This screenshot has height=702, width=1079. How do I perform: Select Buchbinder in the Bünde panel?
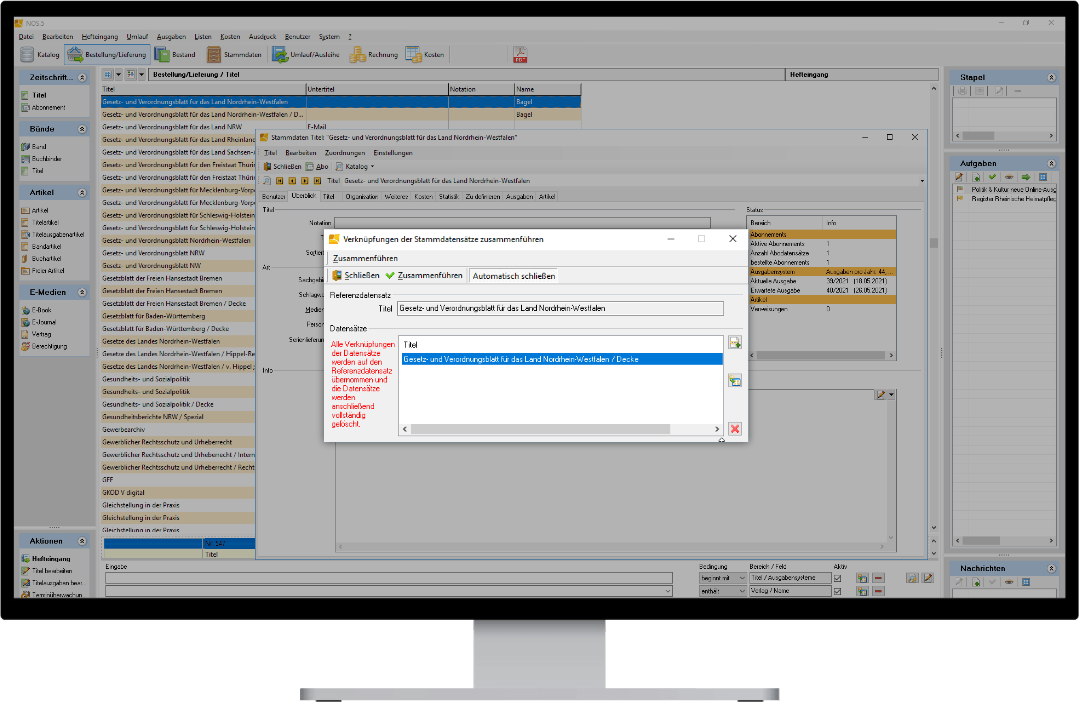[41, 158]
